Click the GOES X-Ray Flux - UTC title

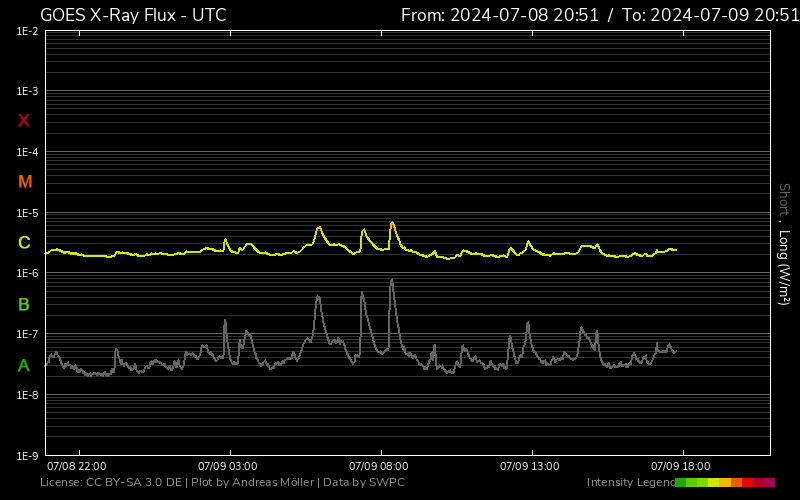(133, 15)
